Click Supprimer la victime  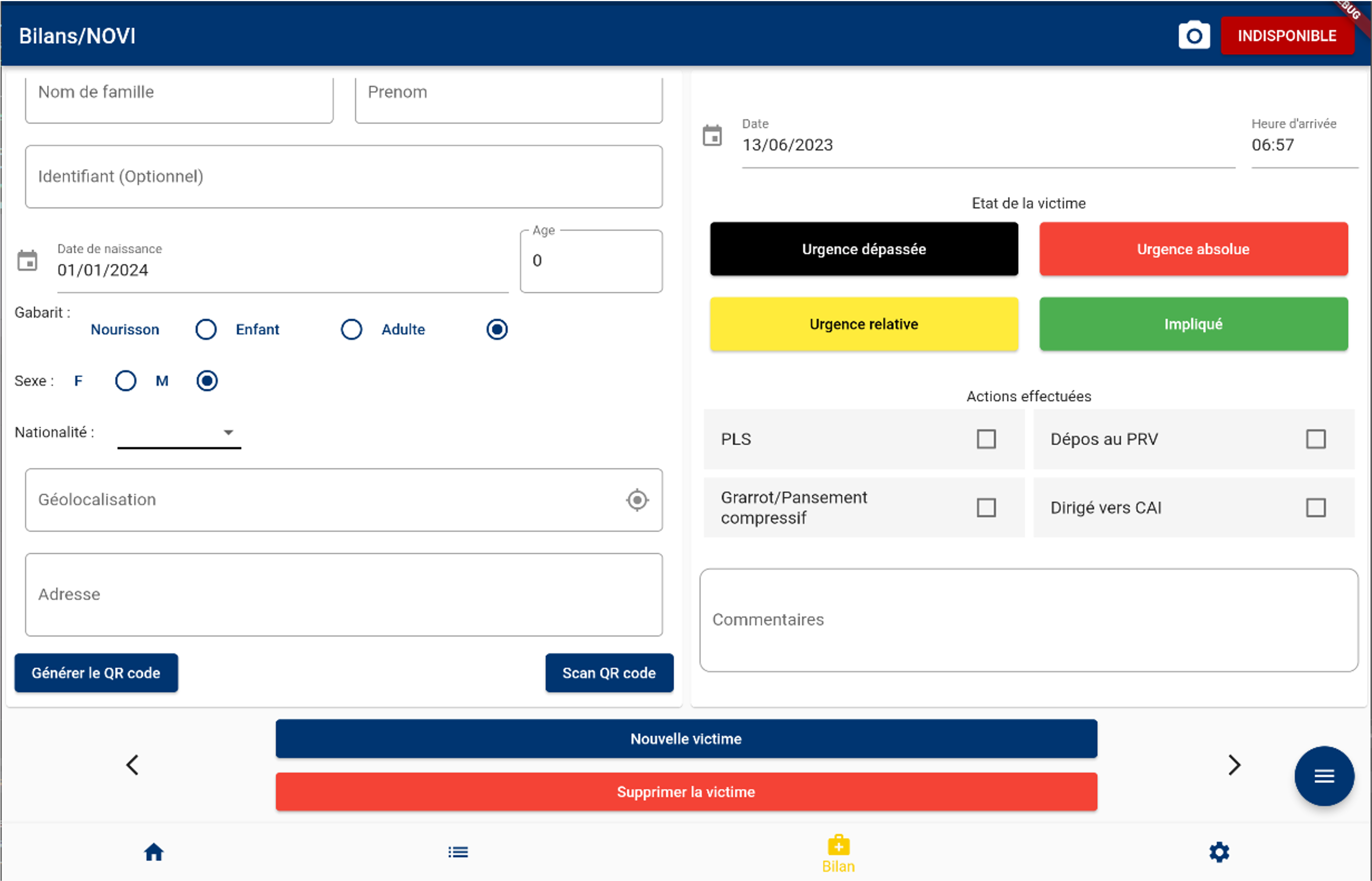pyautogui.click(x=686, y=792)
